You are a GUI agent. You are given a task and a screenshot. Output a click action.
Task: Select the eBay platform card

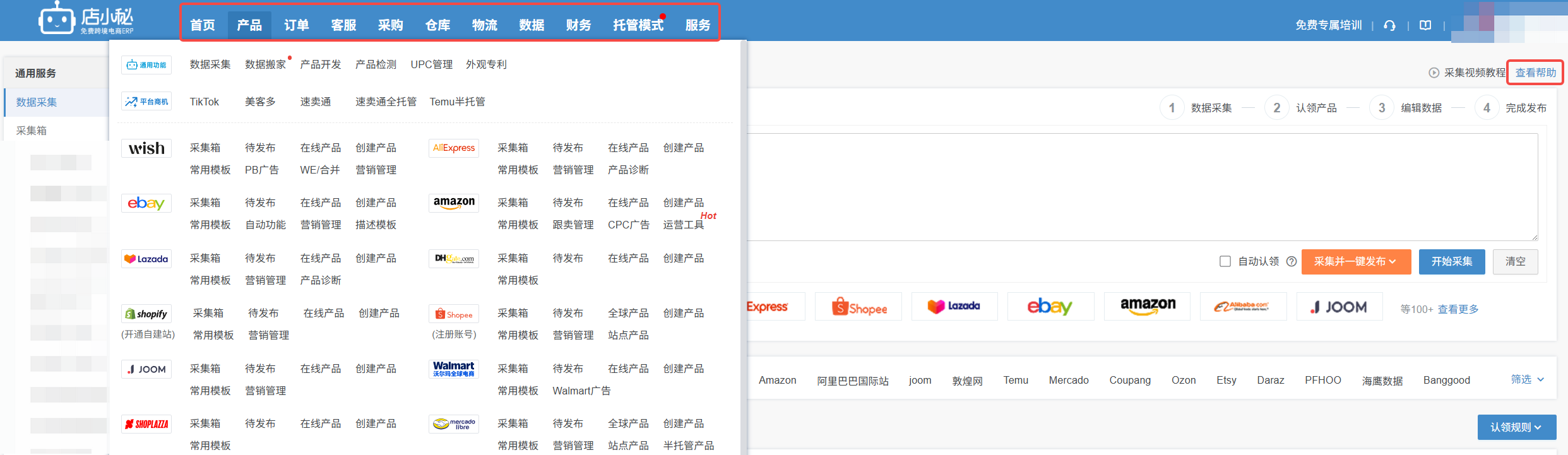[x=1050, y=307]
